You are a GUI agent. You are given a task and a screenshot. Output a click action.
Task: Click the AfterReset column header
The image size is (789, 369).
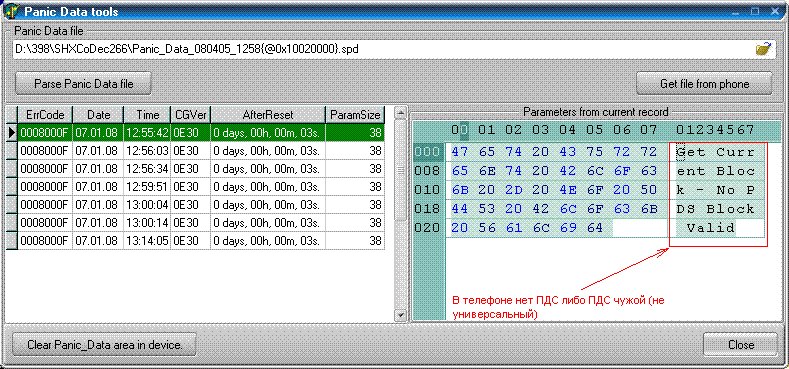(x=268, y=115)
